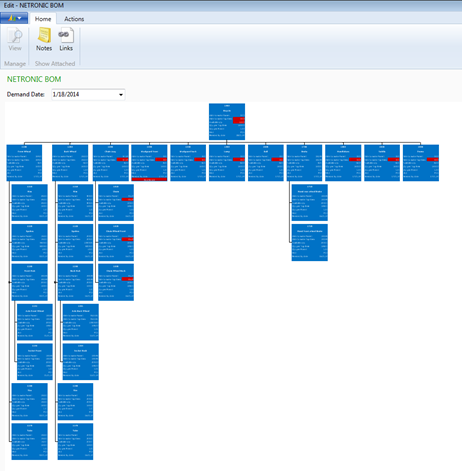
Task: Switch to the Actions ribbon tab
Action: click(x=74, y=19)
